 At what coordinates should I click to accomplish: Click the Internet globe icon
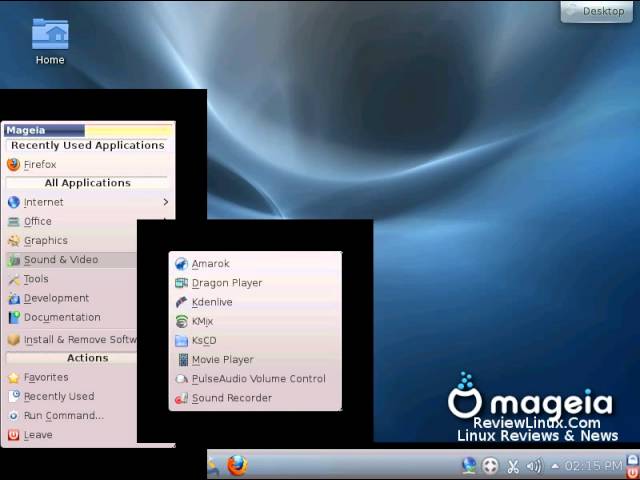point(13,202)
